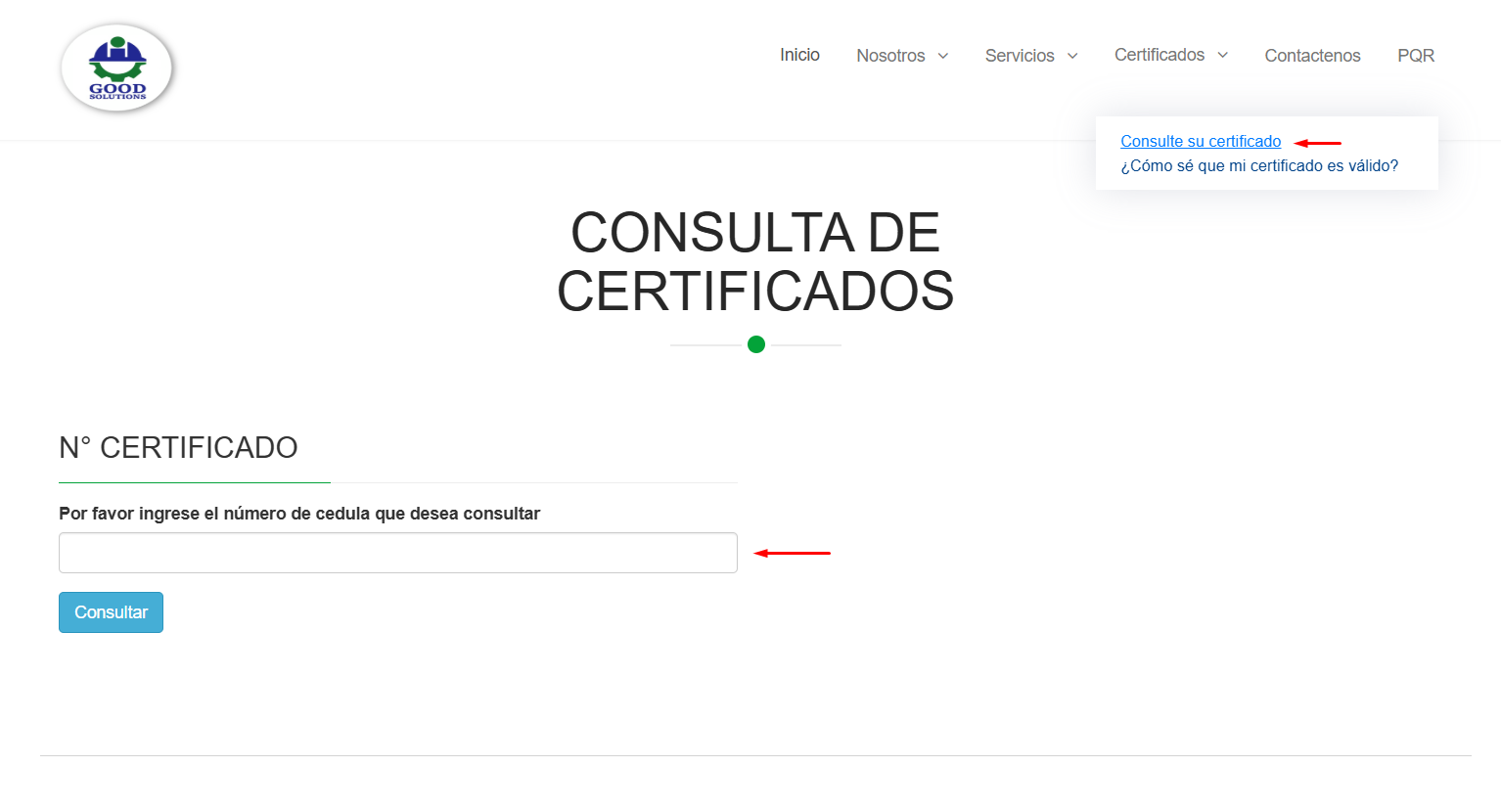The height and width of the screenshot is (812, 1501).
Task: Click the red arrow beside the cedula input
Action: [792, 554]
